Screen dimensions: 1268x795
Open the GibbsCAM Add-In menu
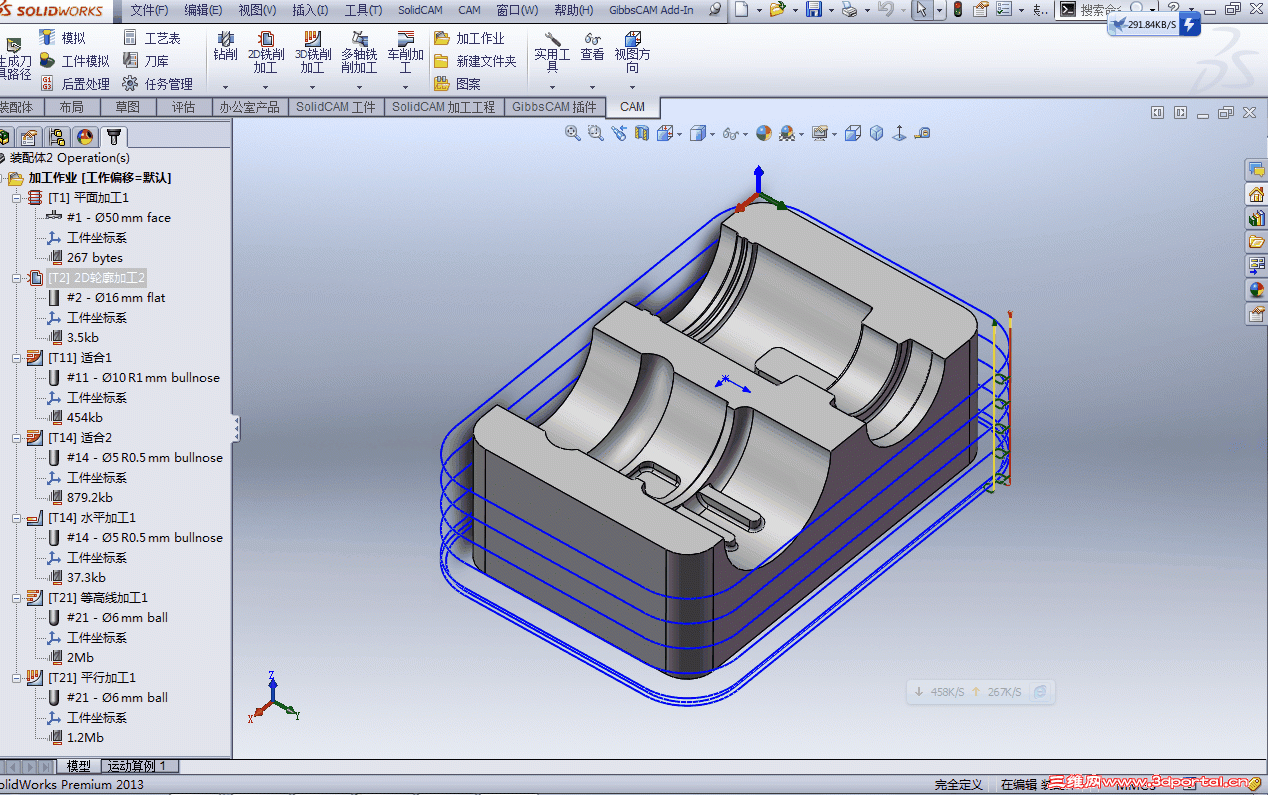651,10
